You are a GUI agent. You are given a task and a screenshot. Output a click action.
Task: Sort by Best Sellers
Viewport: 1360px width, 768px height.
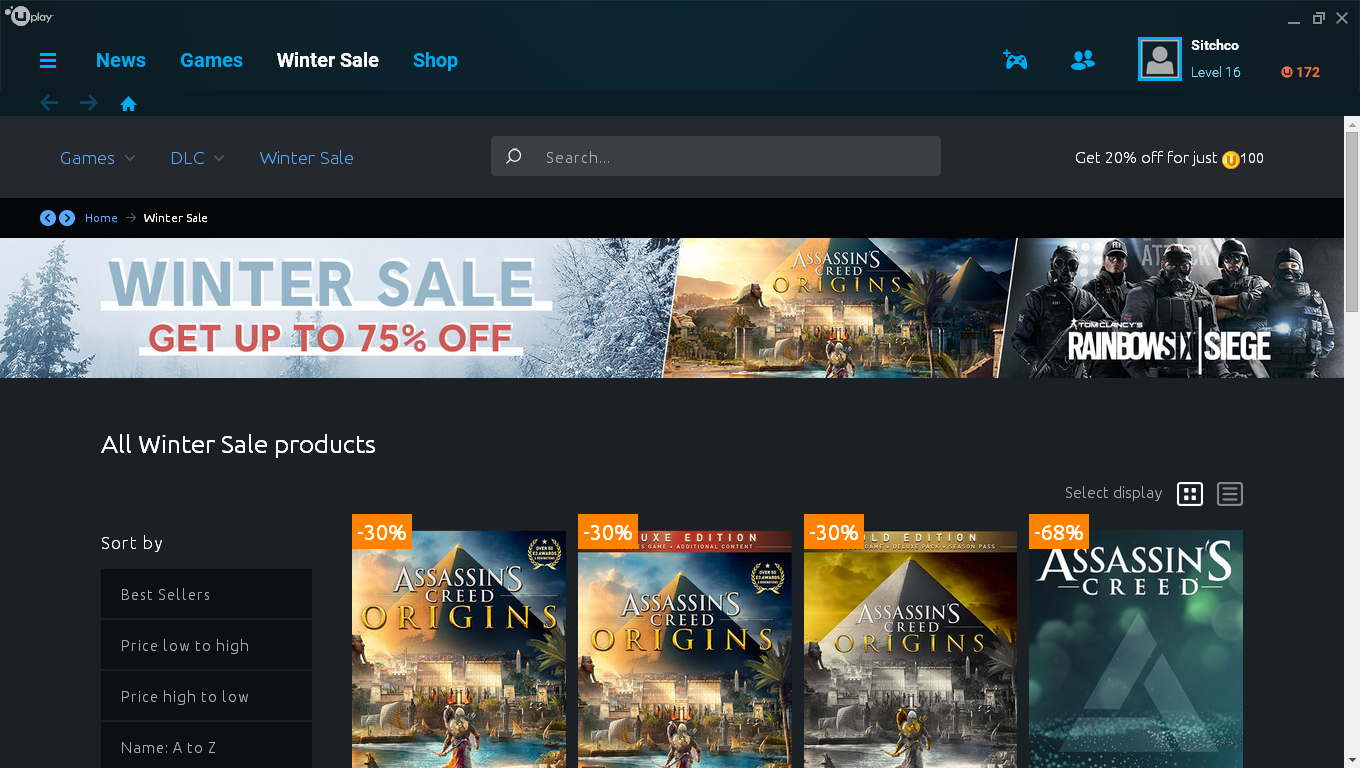pos(206,594)
